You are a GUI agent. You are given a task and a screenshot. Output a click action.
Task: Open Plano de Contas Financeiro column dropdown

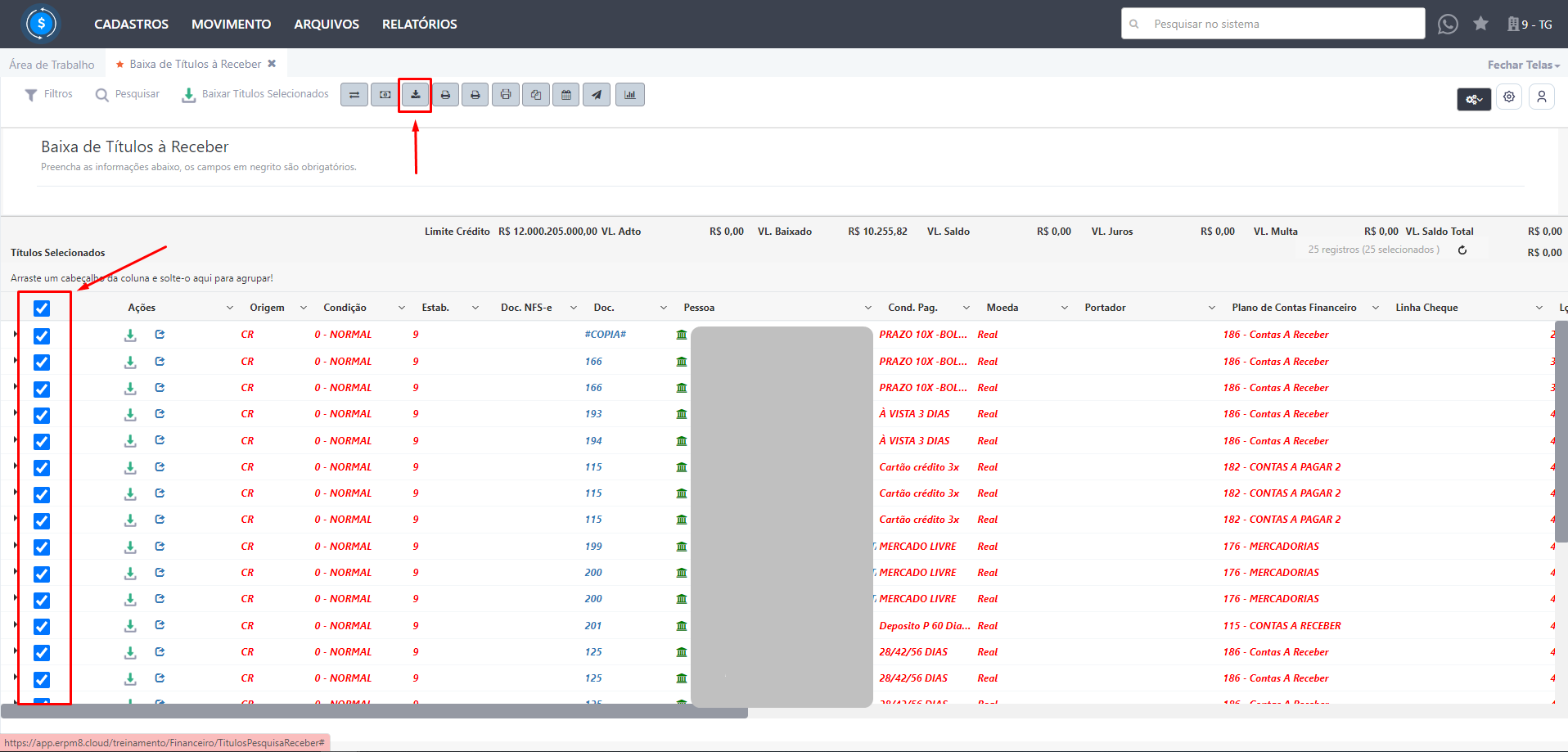1376,308
